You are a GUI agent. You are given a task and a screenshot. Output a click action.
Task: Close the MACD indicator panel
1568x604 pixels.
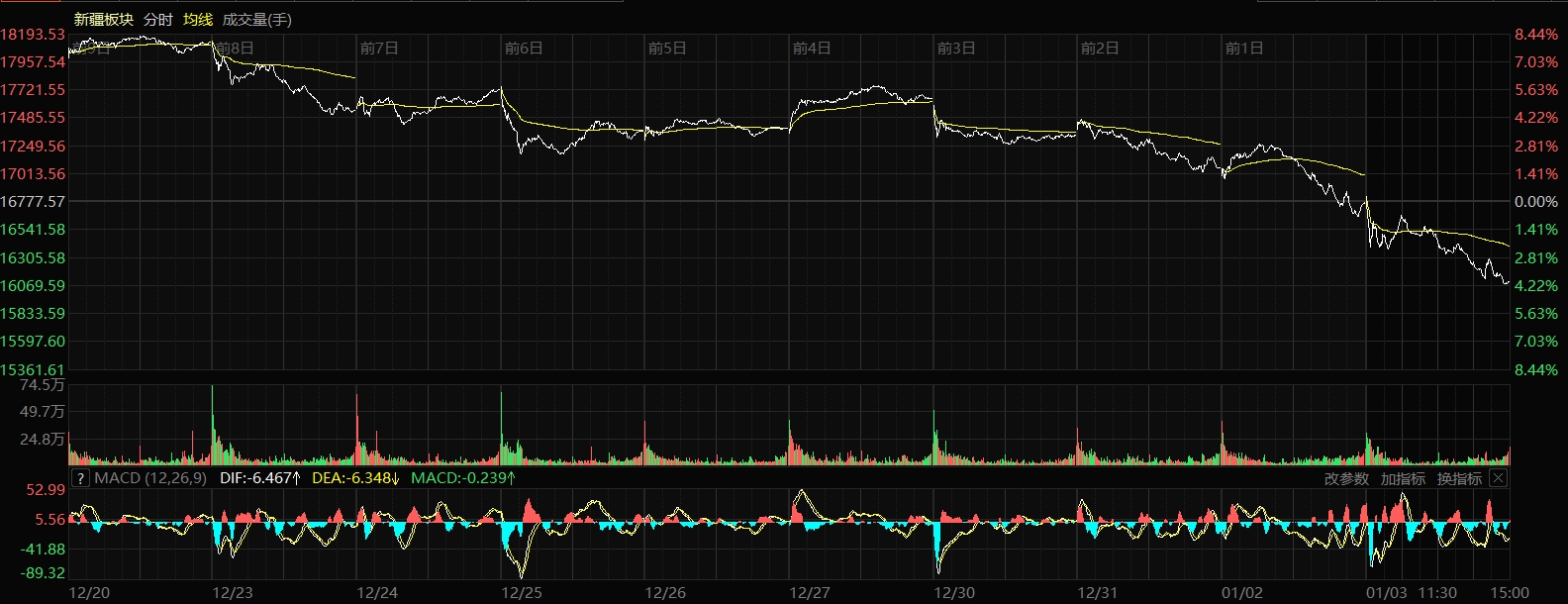tap(1498, 478)
